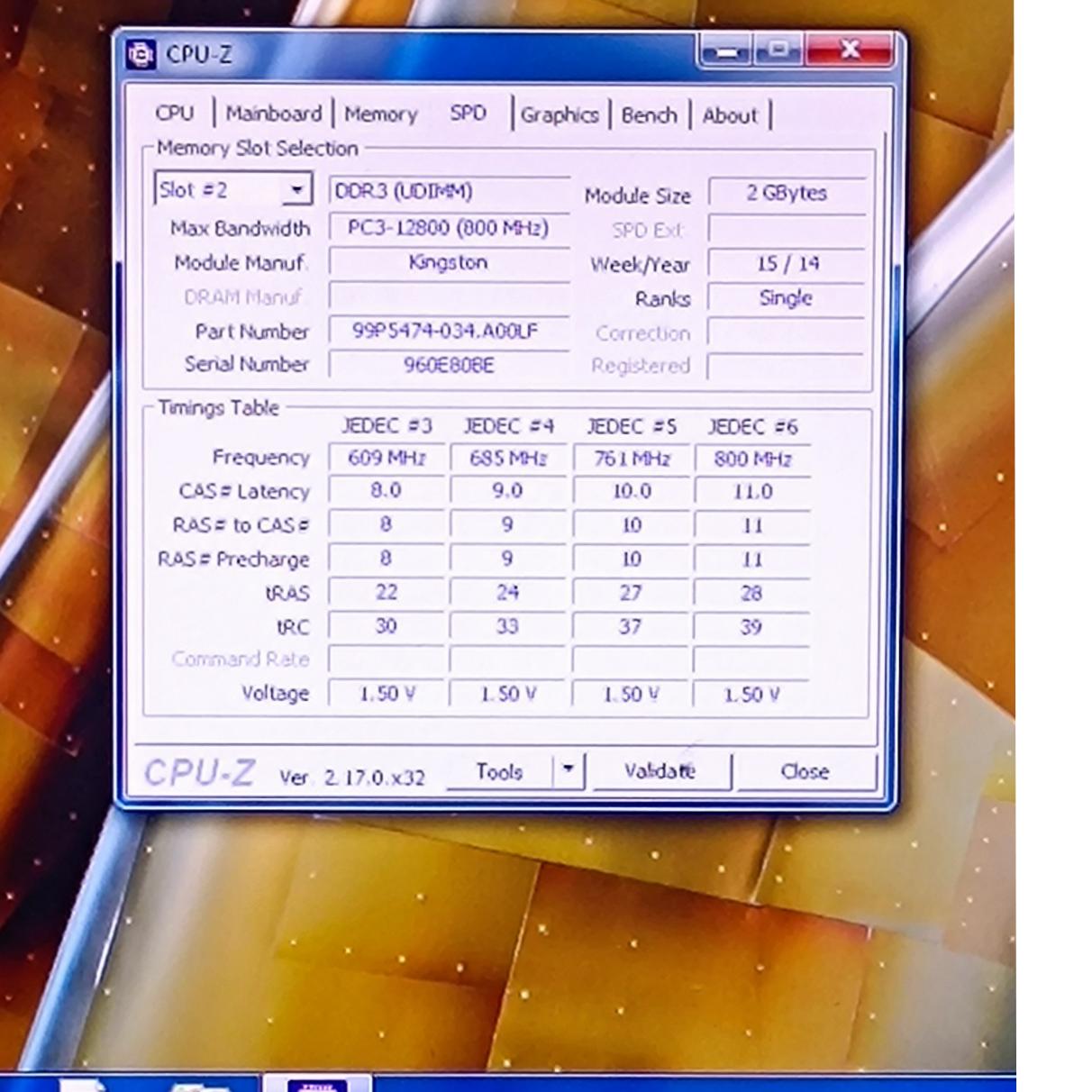
Task: Click the Serial Number field 960E80BE
Action: [448, 365]
